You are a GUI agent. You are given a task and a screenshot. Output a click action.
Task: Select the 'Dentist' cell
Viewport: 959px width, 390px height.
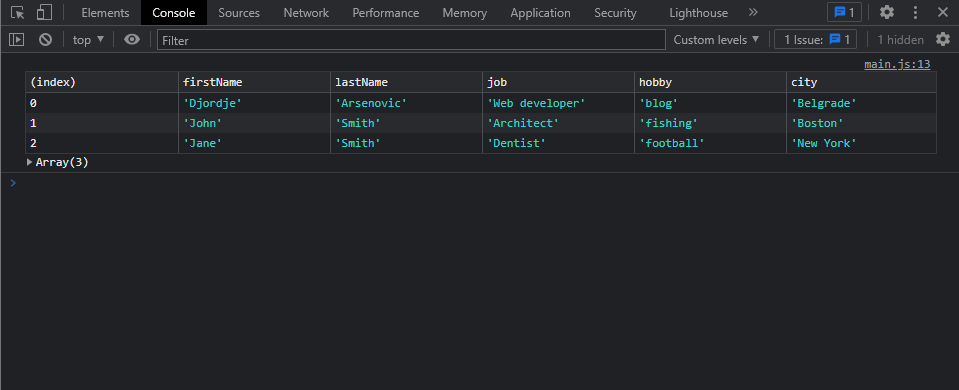tap(558, 143)
